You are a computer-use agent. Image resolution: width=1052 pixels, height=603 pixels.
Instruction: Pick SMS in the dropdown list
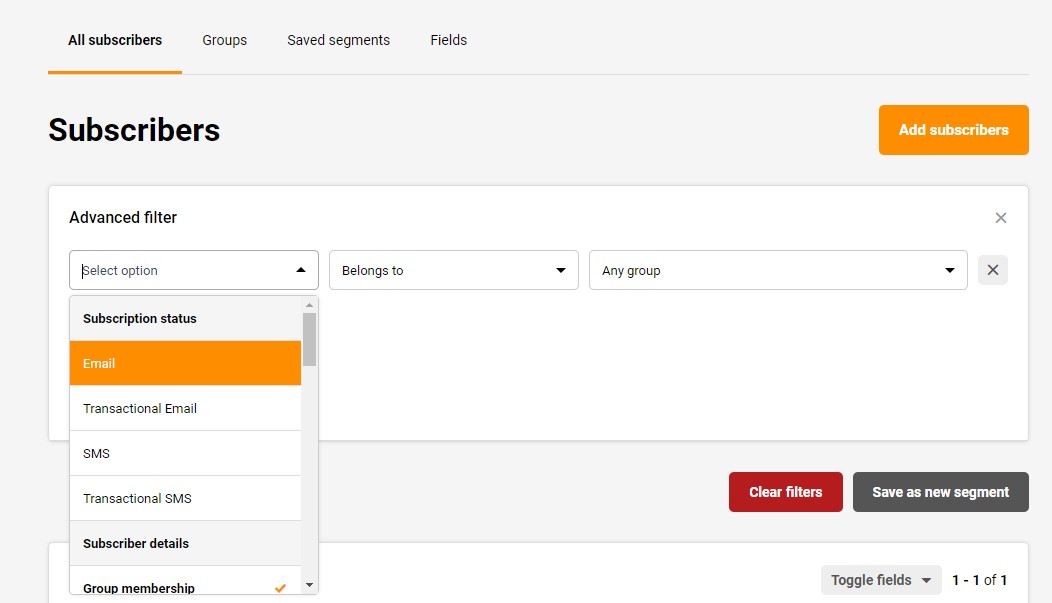(185, 453)
